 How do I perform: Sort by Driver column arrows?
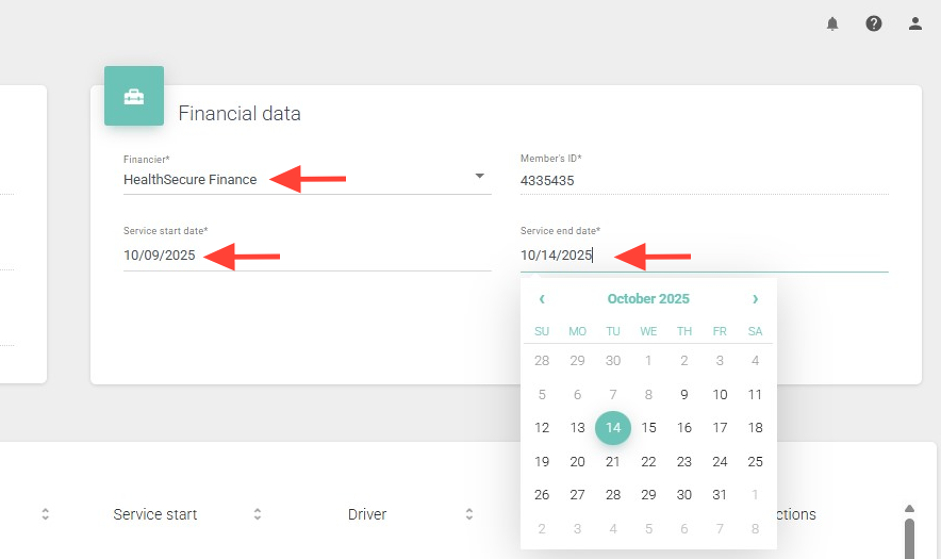tap(469, 514)
